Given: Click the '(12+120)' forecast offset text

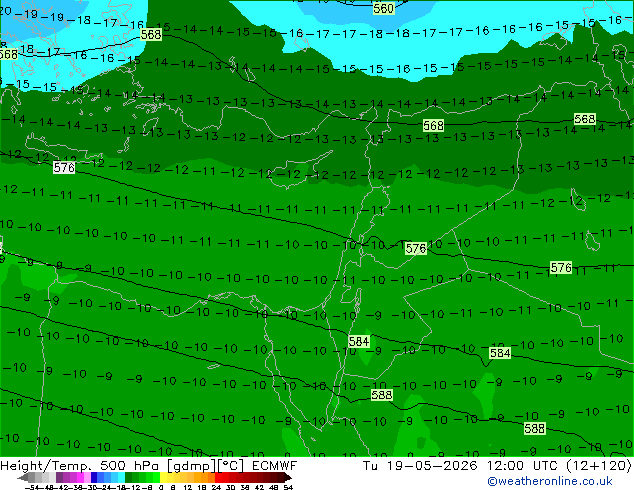Looking at the screenshot, I should click(x=598, y=466).
